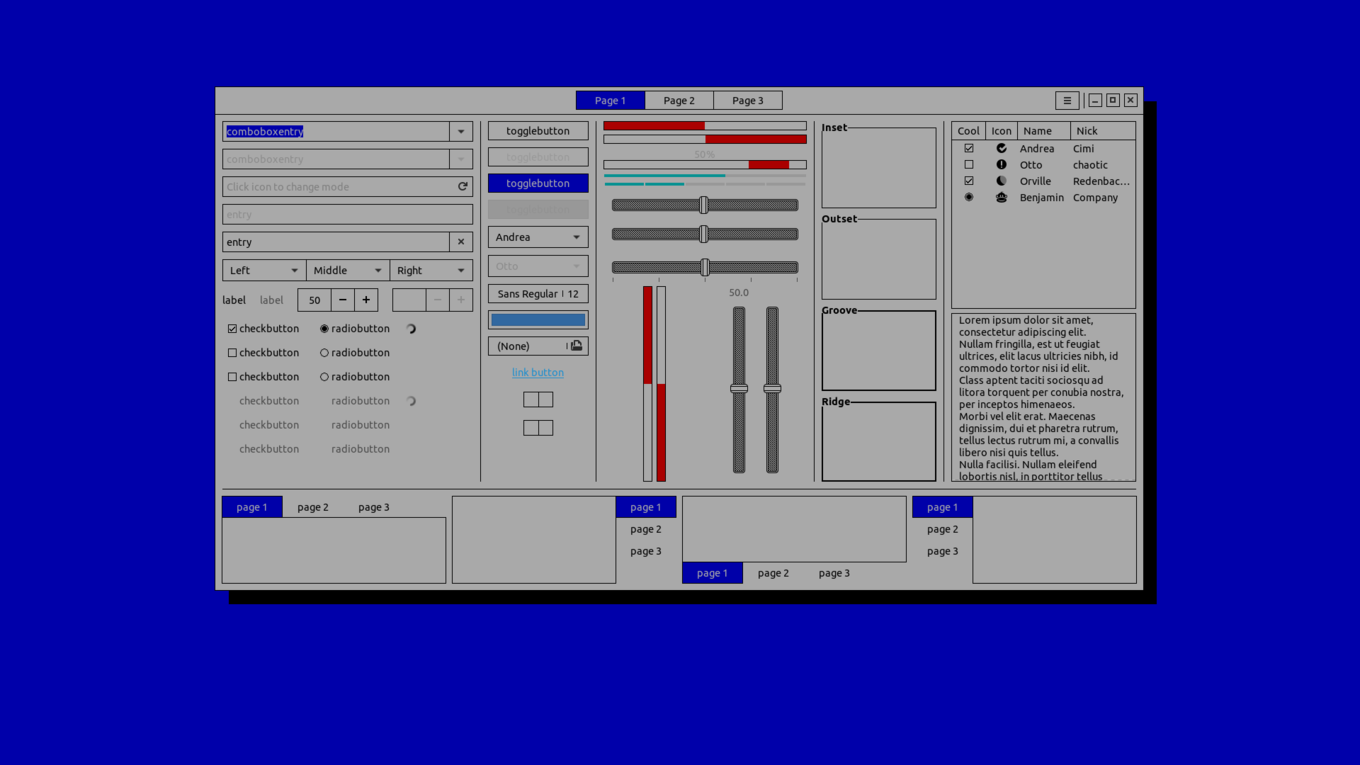Image resolution: width=1360 pixels, height=765 pixels.
Task: Click Benjamin's icon in the list row
Action: 1001,197
